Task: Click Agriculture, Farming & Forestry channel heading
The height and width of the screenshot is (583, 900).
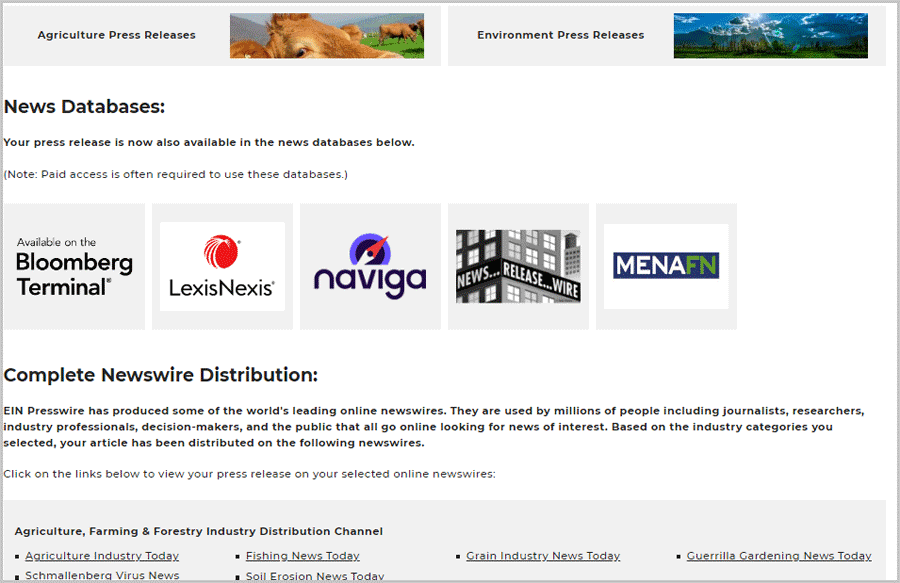Action: click(x=198, y=531)
